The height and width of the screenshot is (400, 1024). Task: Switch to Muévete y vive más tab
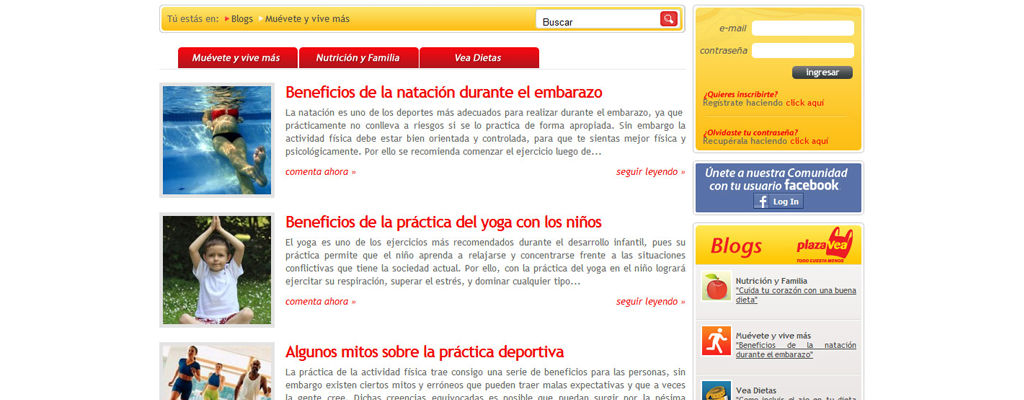(236, 58)
